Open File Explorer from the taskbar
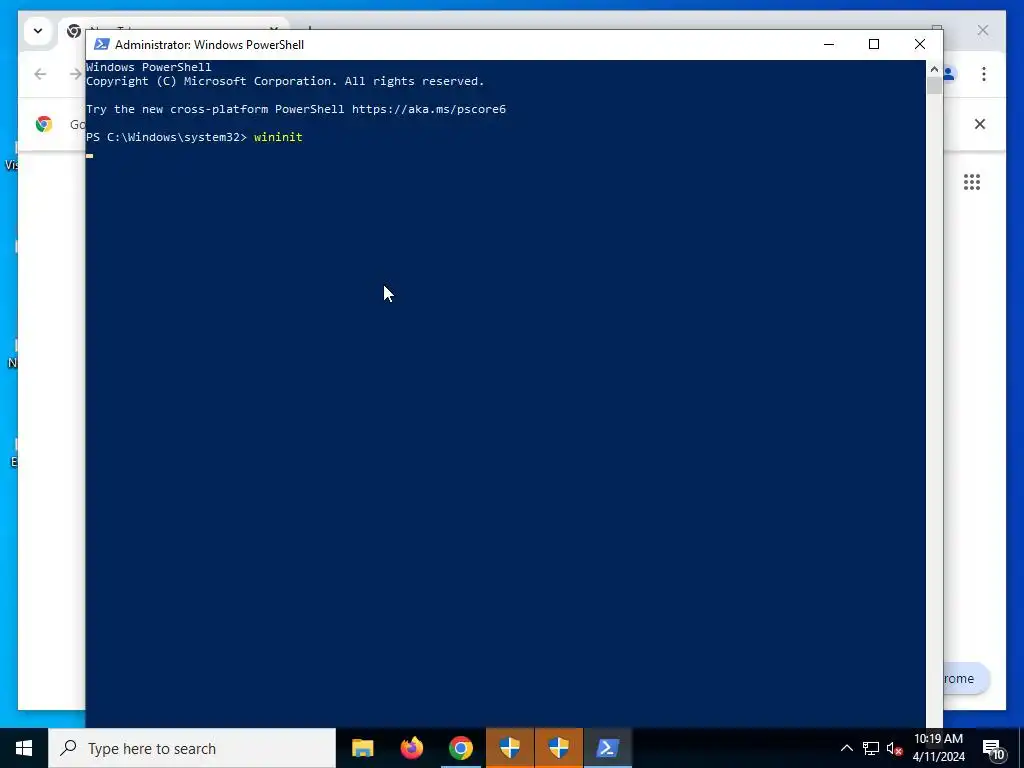The width and height of the screenshot is (1024, 768). [x=362, y=748]
